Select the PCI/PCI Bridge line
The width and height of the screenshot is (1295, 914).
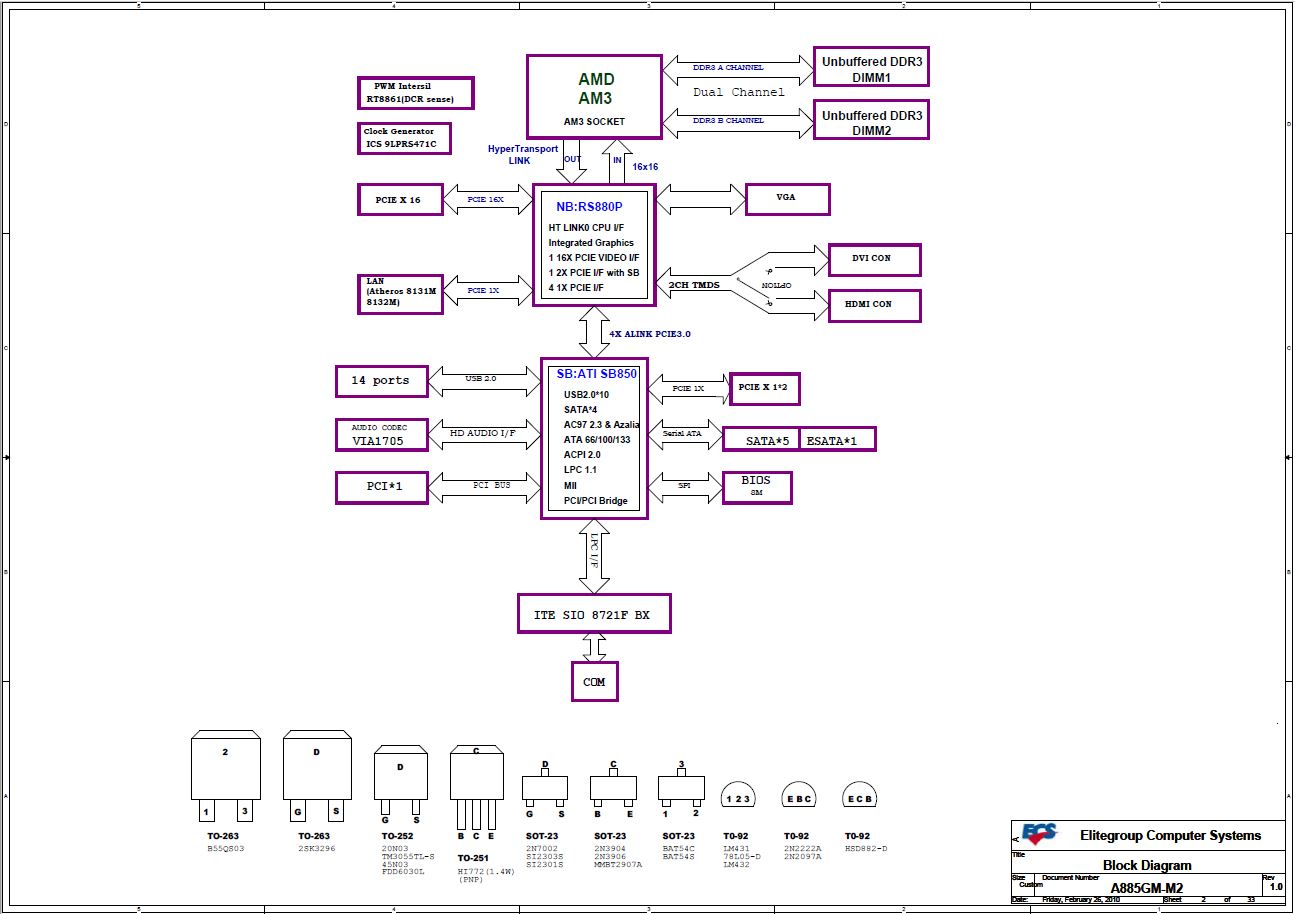[x=596, y=501]
